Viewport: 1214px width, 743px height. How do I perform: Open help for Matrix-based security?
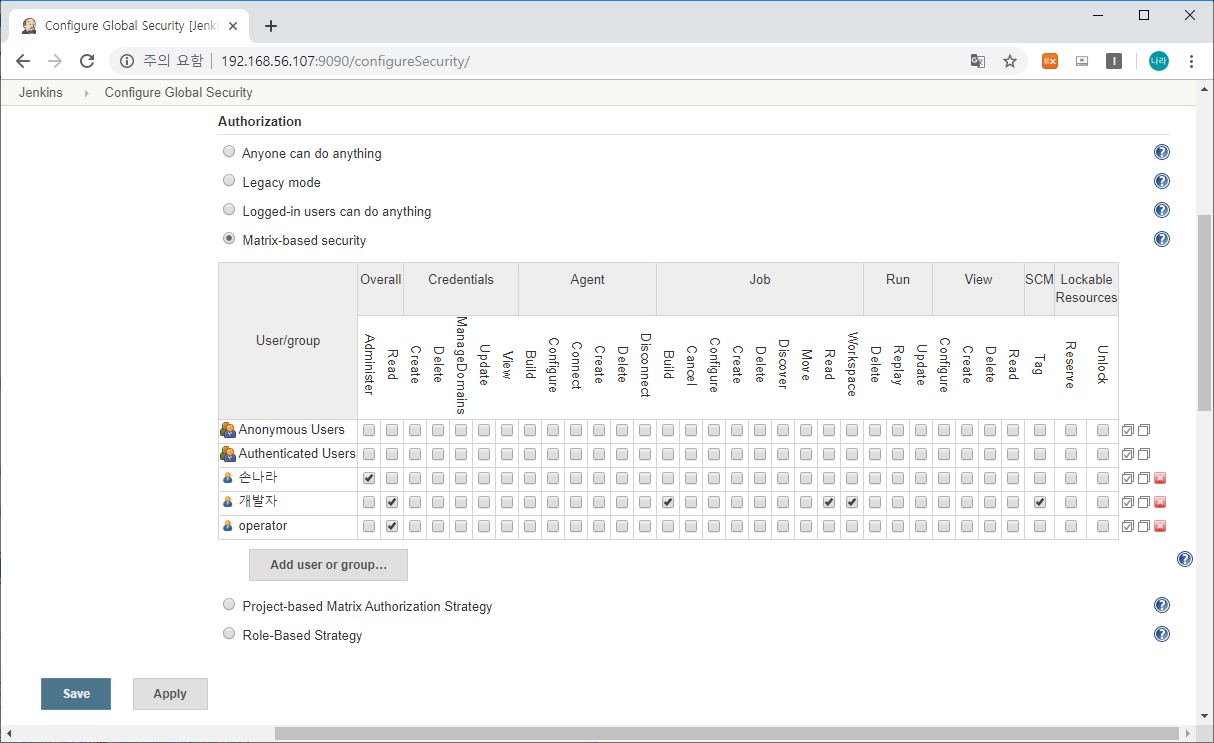coord(1162,240)
